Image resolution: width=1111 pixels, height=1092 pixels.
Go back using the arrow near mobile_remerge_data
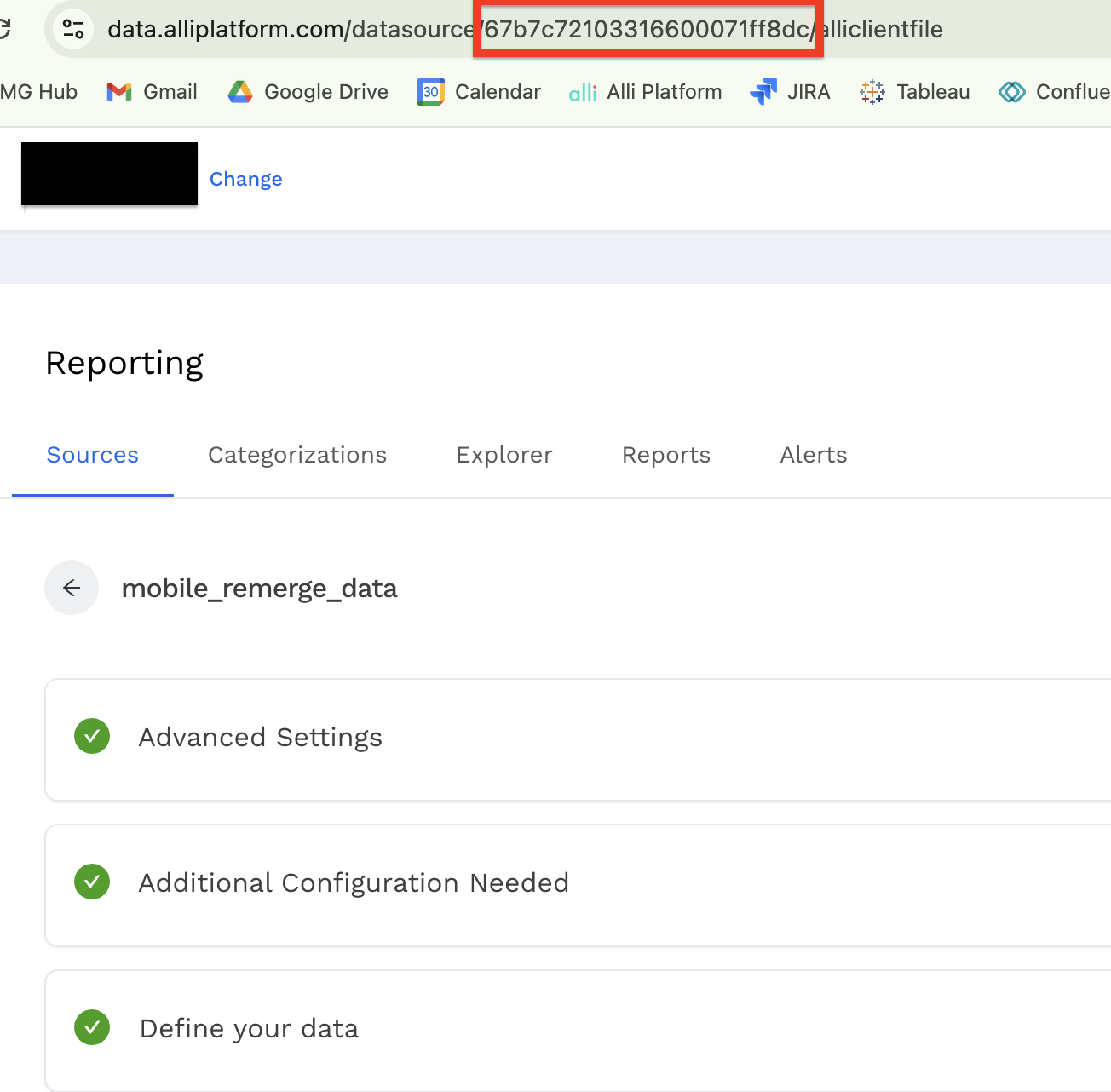(x=72, y=588)
